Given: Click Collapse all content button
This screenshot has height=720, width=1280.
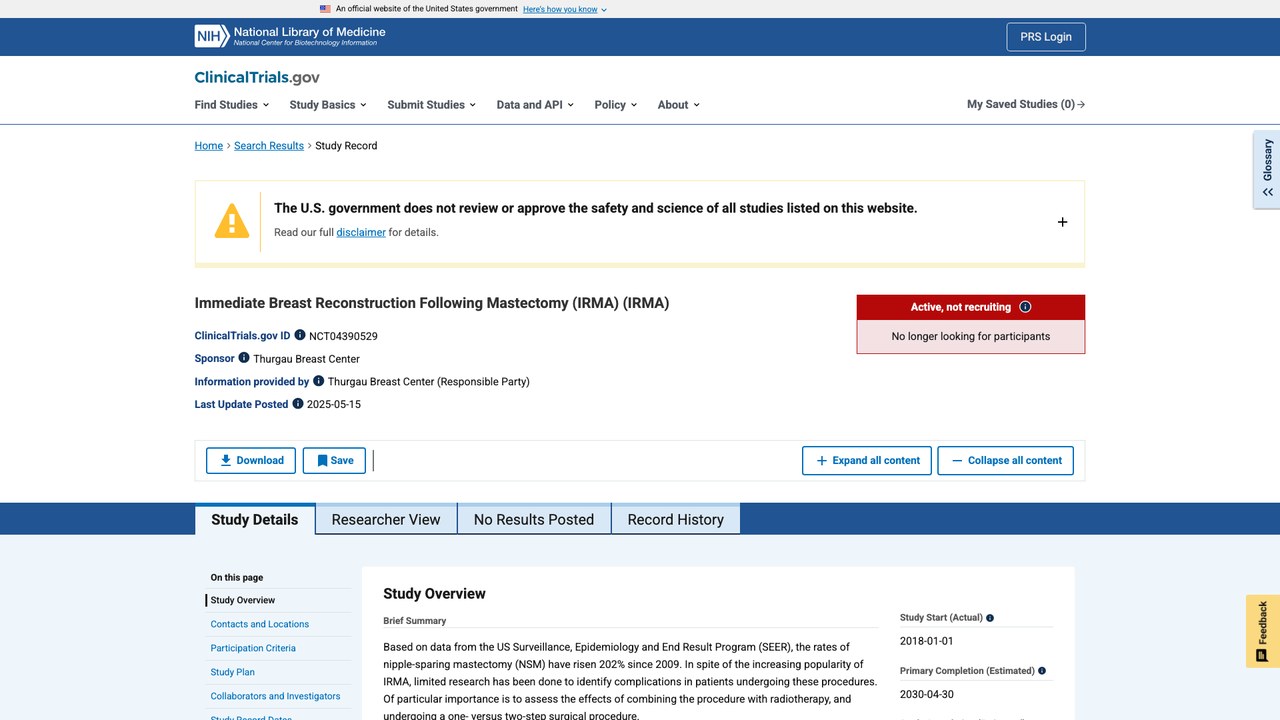Looking at the screenshot, I should (x=1005, y=460).
